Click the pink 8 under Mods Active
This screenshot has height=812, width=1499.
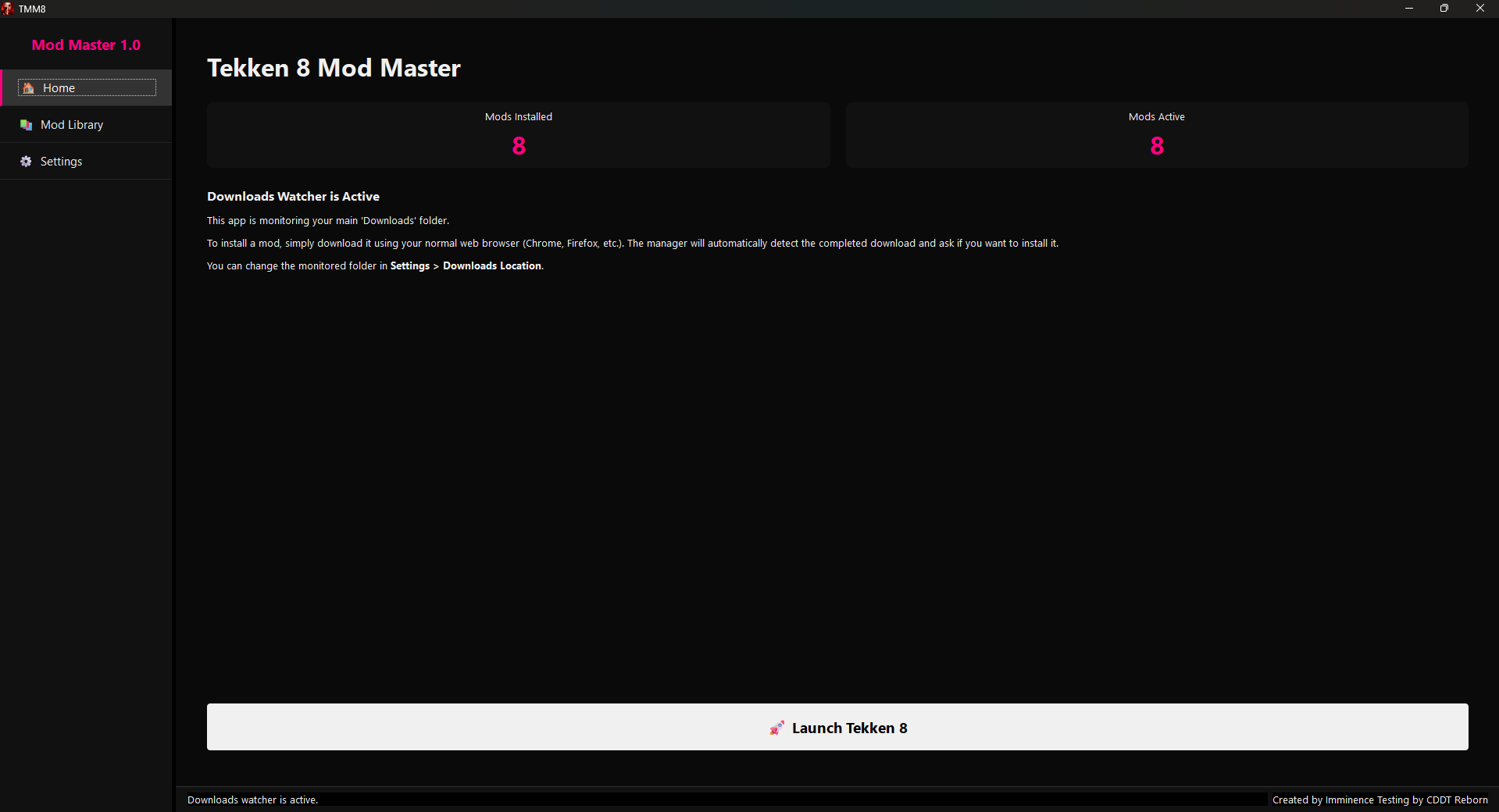[x=1156, y=145]
